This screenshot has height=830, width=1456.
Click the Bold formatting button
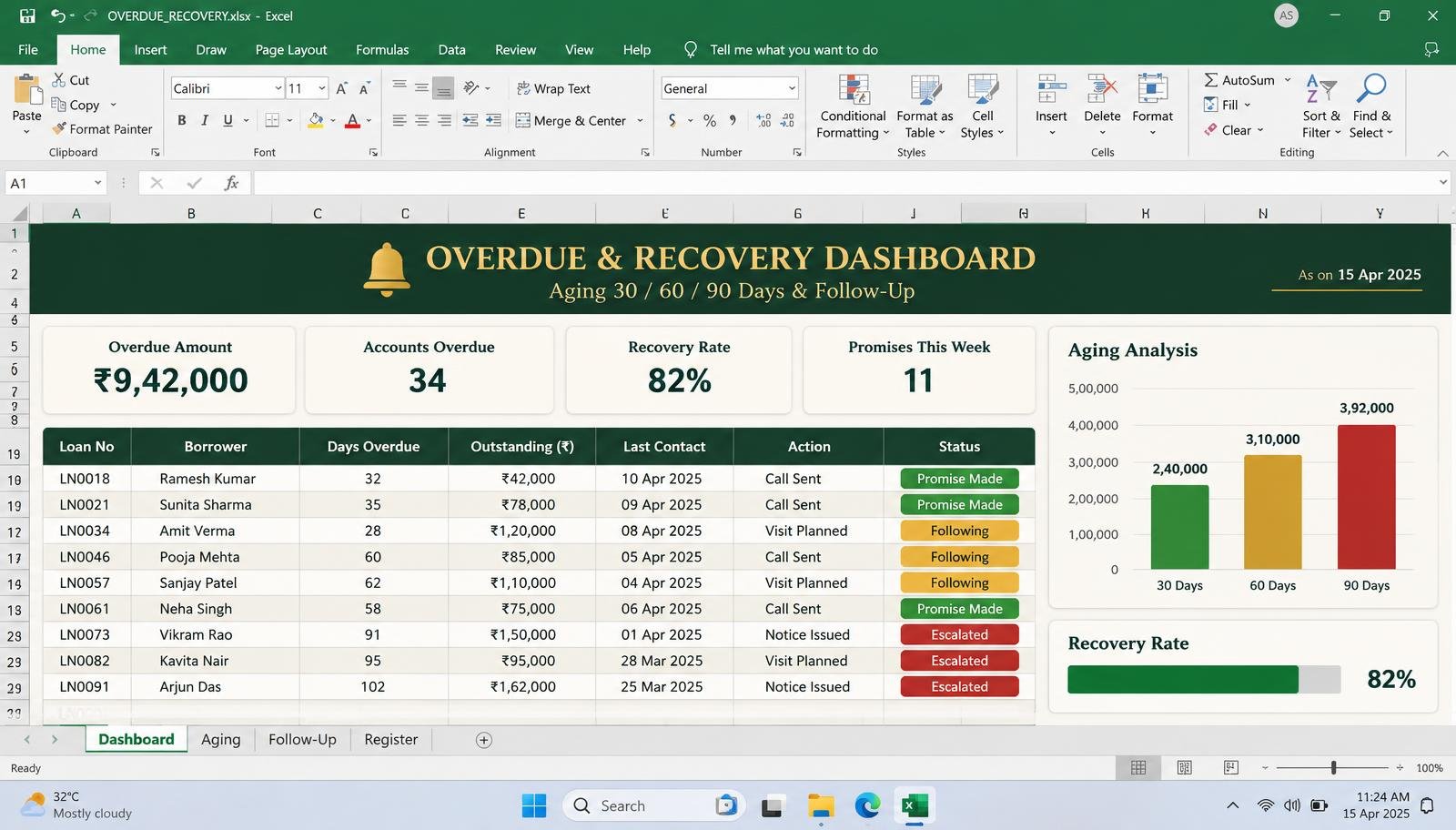click(182, 120)
